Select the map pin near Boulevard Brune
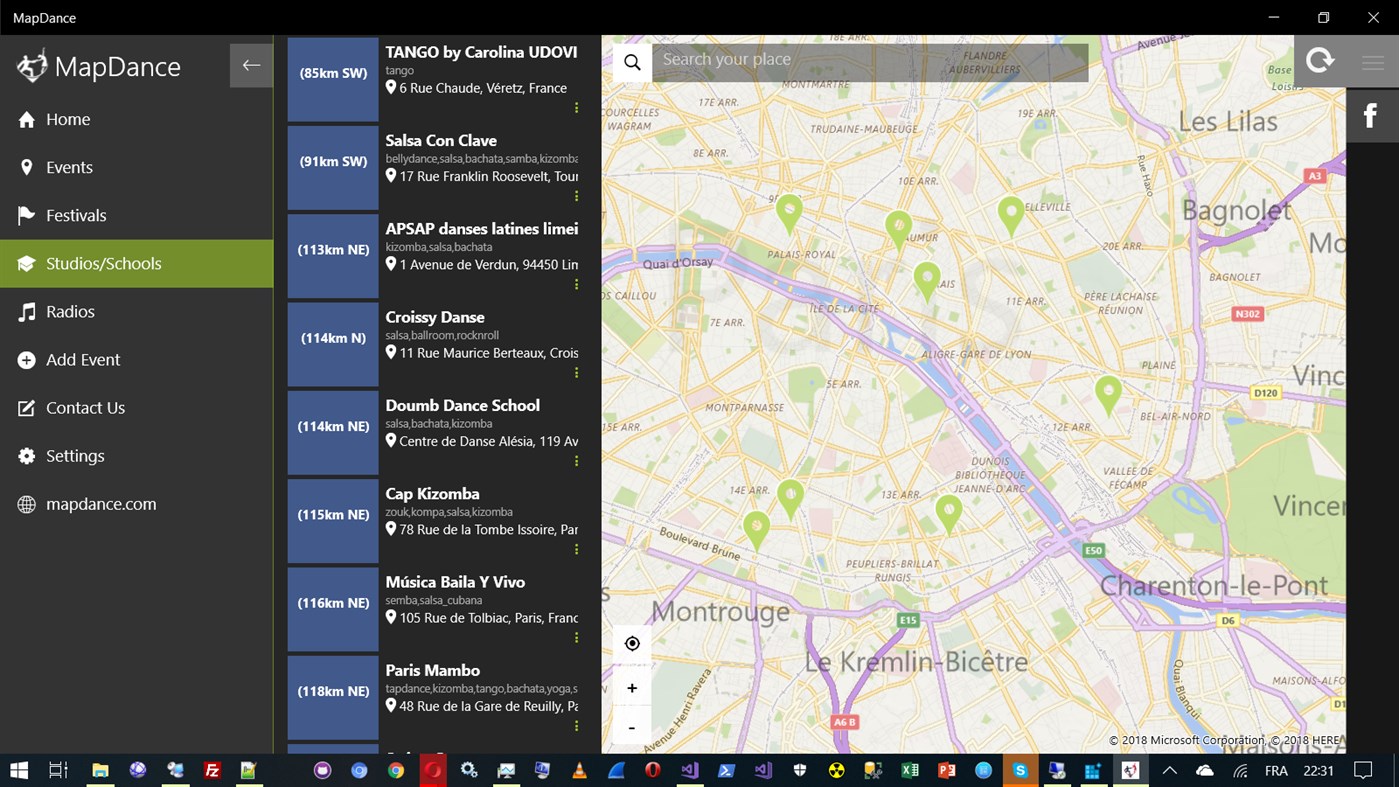The width and height of the screenshot is (1399, 787). coord(757,530)
